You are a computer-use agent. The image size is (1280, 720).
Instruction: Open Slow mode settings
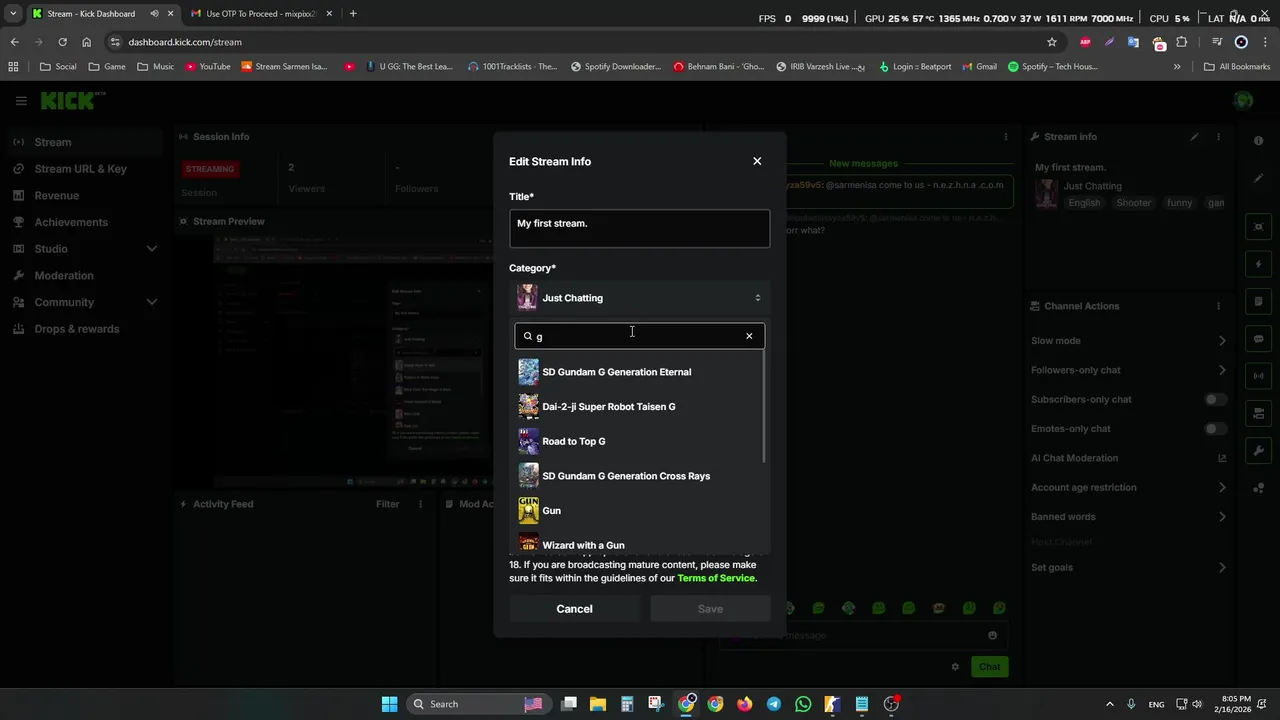pos(1128,341)
